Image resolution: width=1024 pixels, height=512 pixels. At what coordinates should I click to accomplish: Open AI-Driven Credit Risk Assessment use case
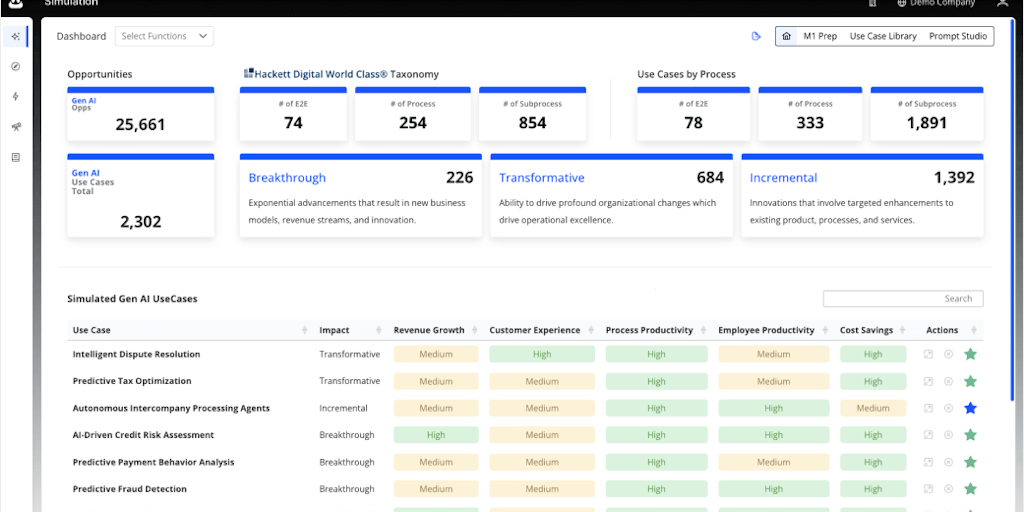[143, 435]
